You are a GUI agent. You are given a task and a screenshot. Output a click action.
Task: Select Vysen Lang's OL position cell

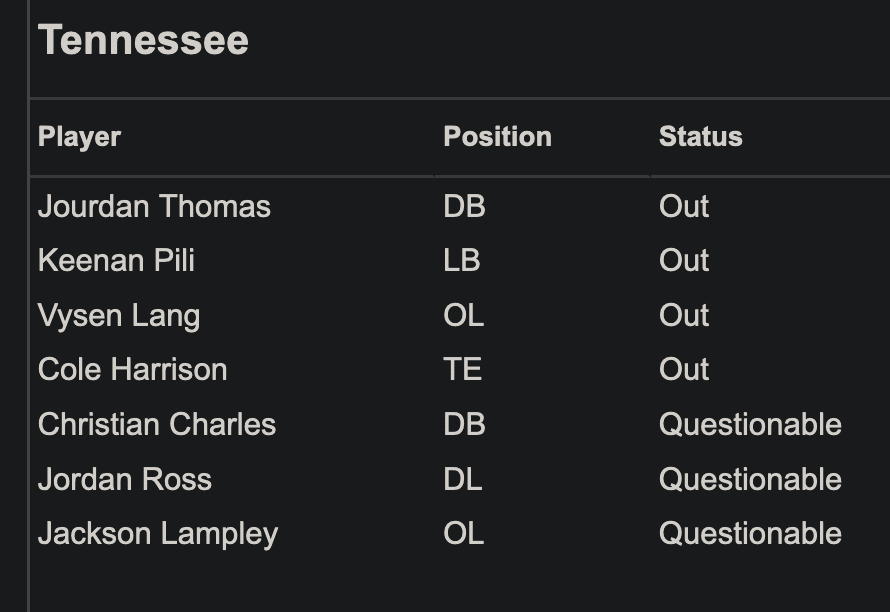tap(463, 316)
